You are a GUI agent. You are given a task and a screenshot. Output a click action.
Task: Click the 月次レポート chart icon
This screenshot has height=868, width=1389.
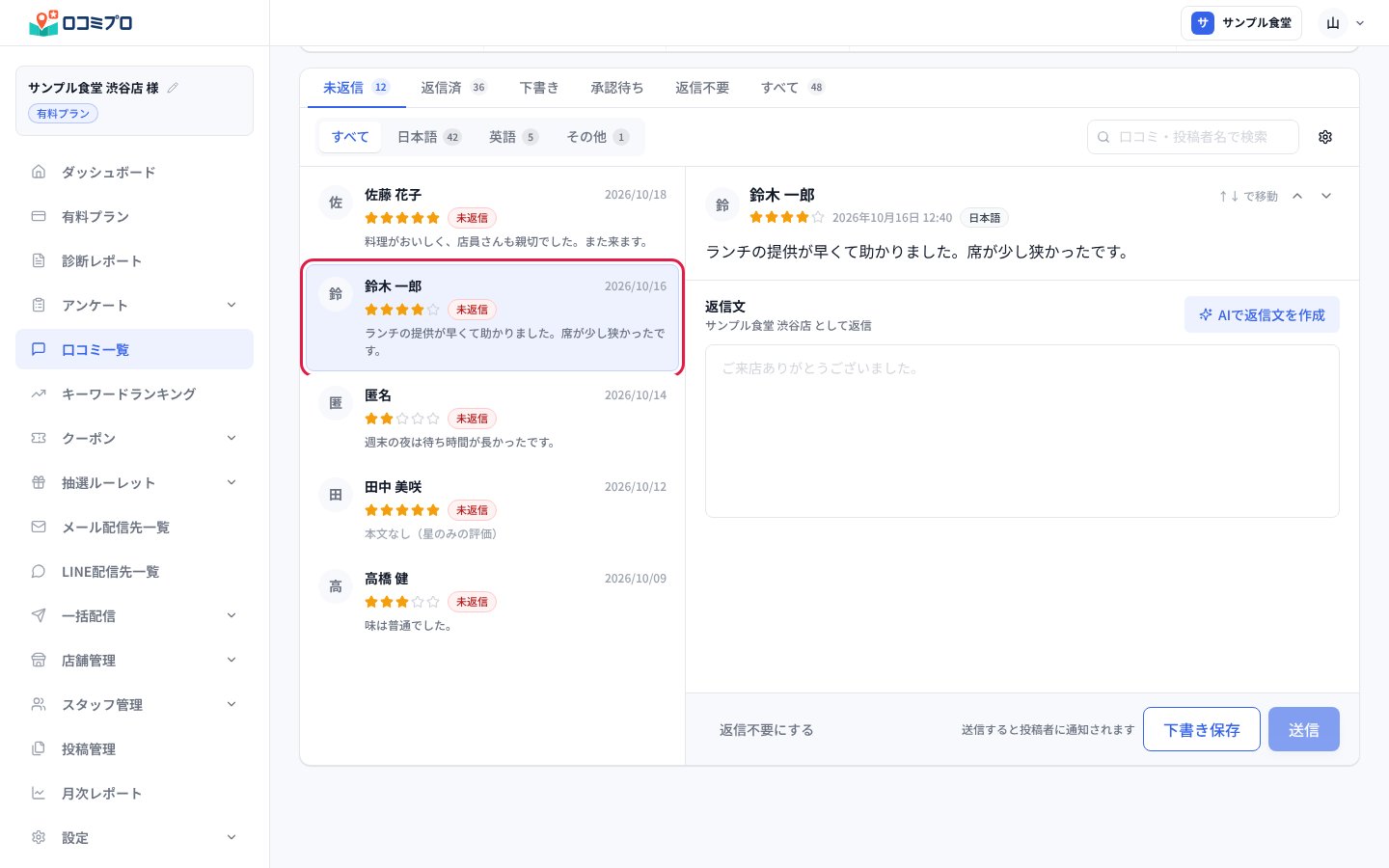(39, 793)
